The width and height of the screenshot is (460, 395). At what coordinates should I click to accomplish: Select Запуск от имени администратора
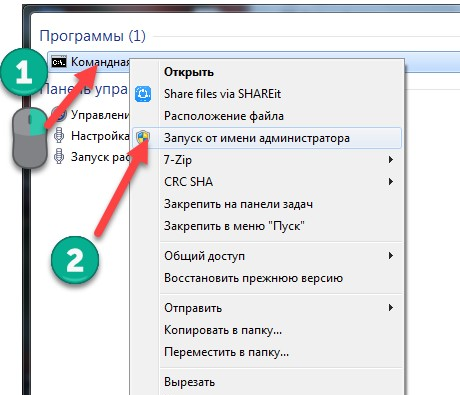(266, 138)
